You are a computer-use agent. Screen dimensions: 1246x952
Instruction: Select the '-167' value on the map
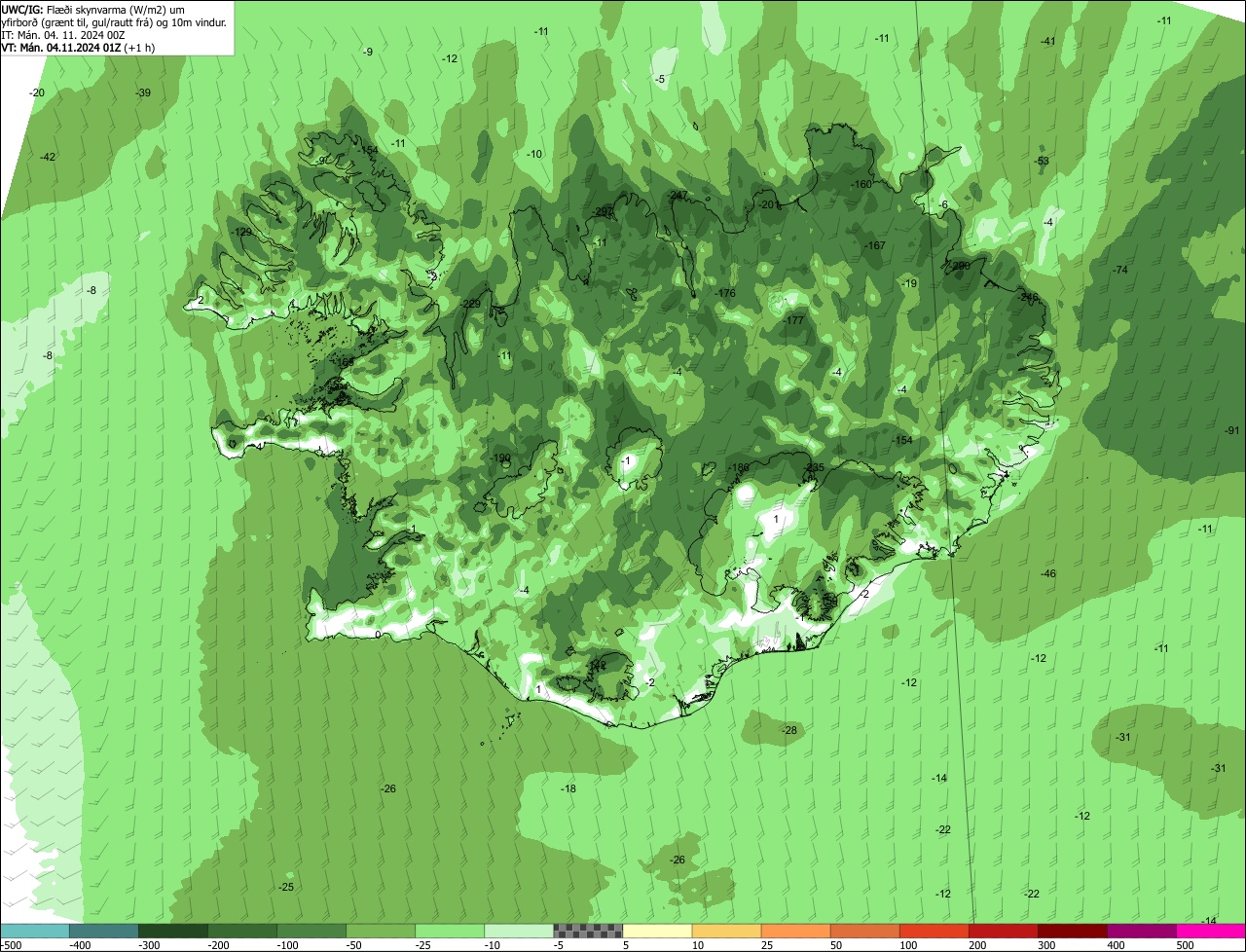tap(875, 245)
